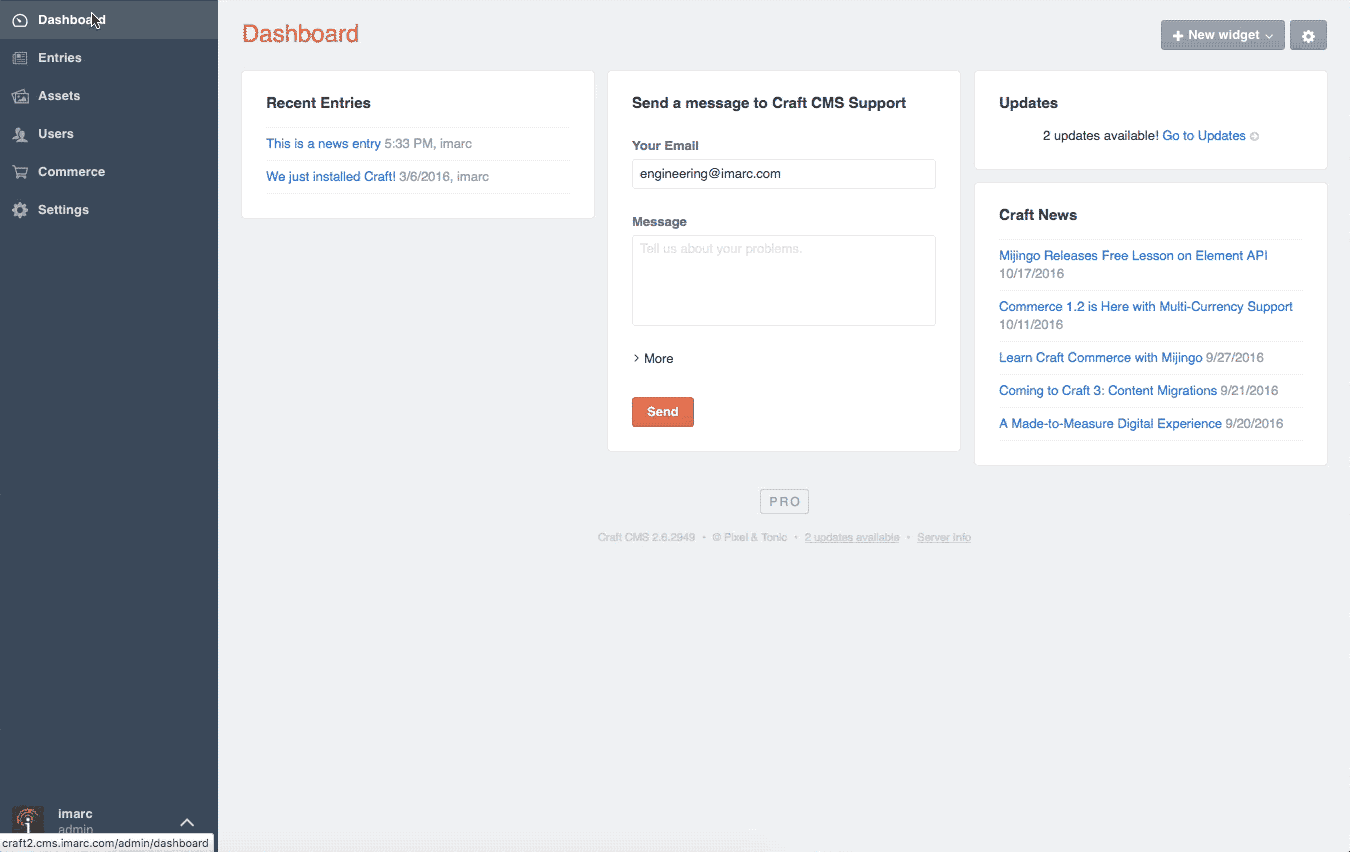Click the Settings gear icon in sidebar
This screenshot has width=1350, height=852.
(x=20, y=210)
